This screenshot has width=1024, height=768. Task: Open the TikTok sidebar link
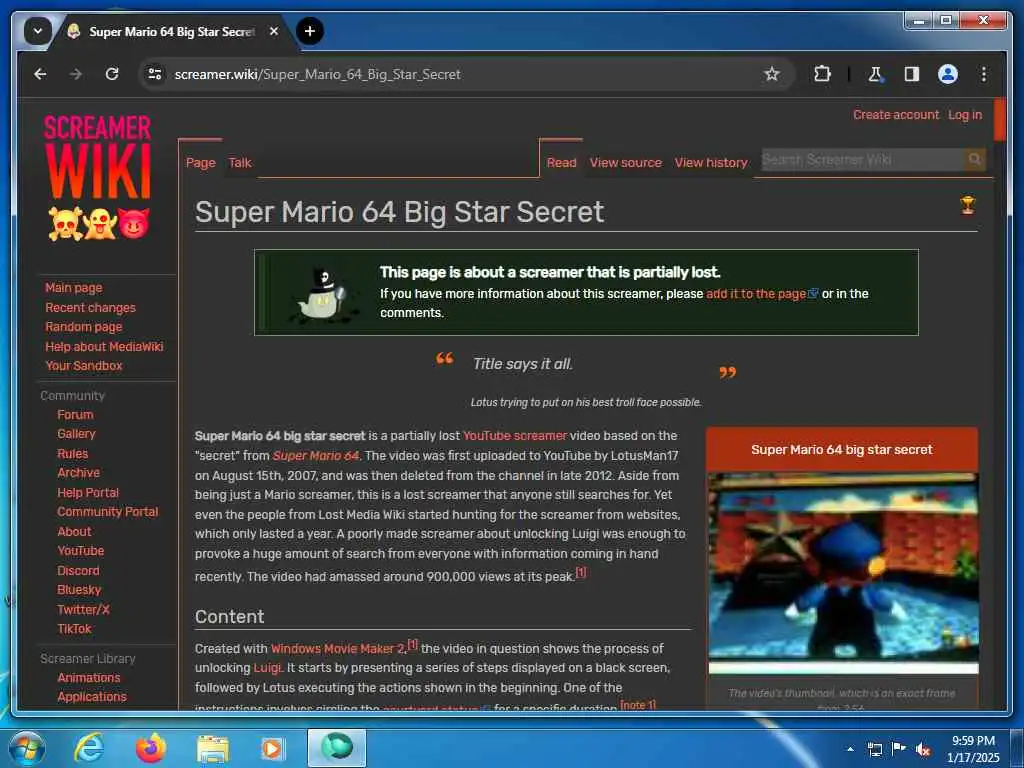[74, 629]
